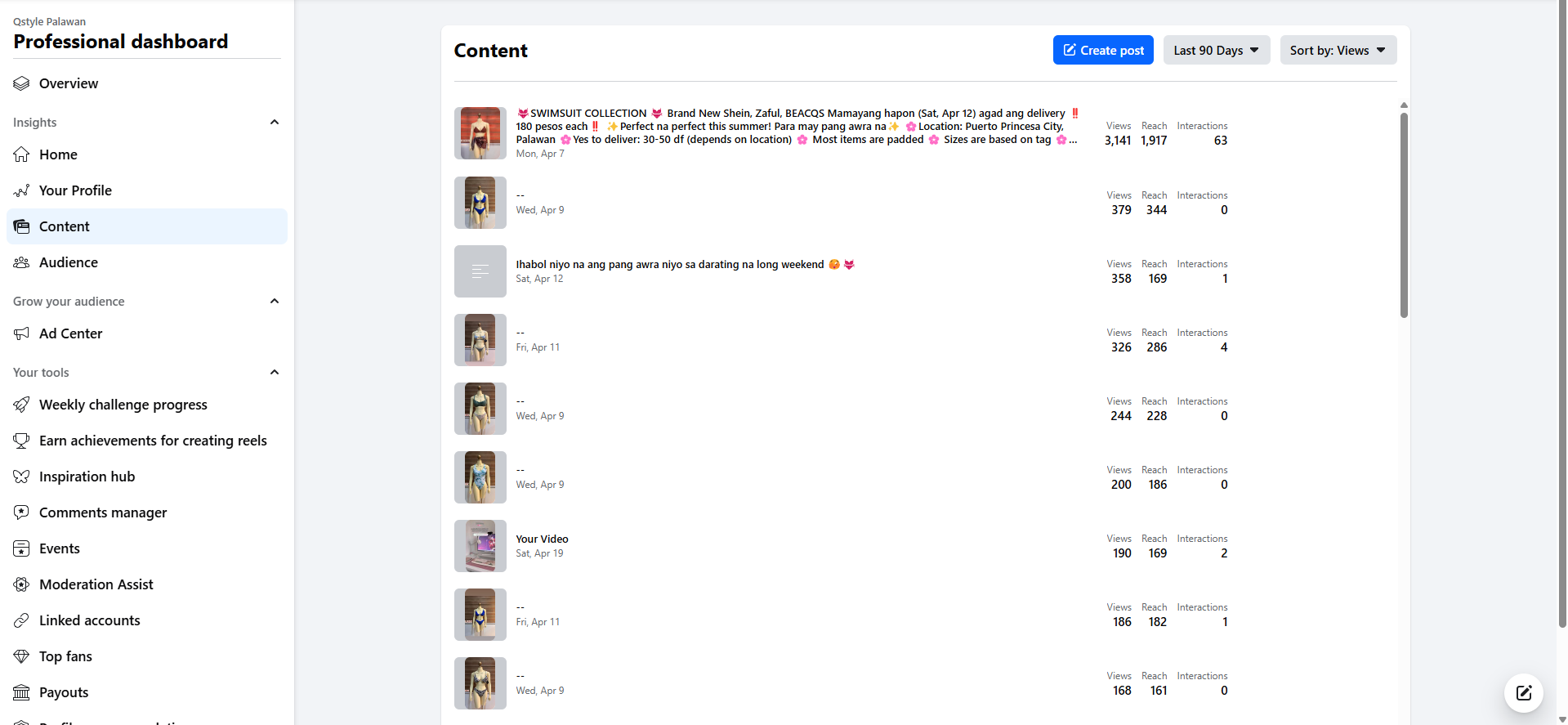Open the thumbnail of the 379-views post

[480, 203]
